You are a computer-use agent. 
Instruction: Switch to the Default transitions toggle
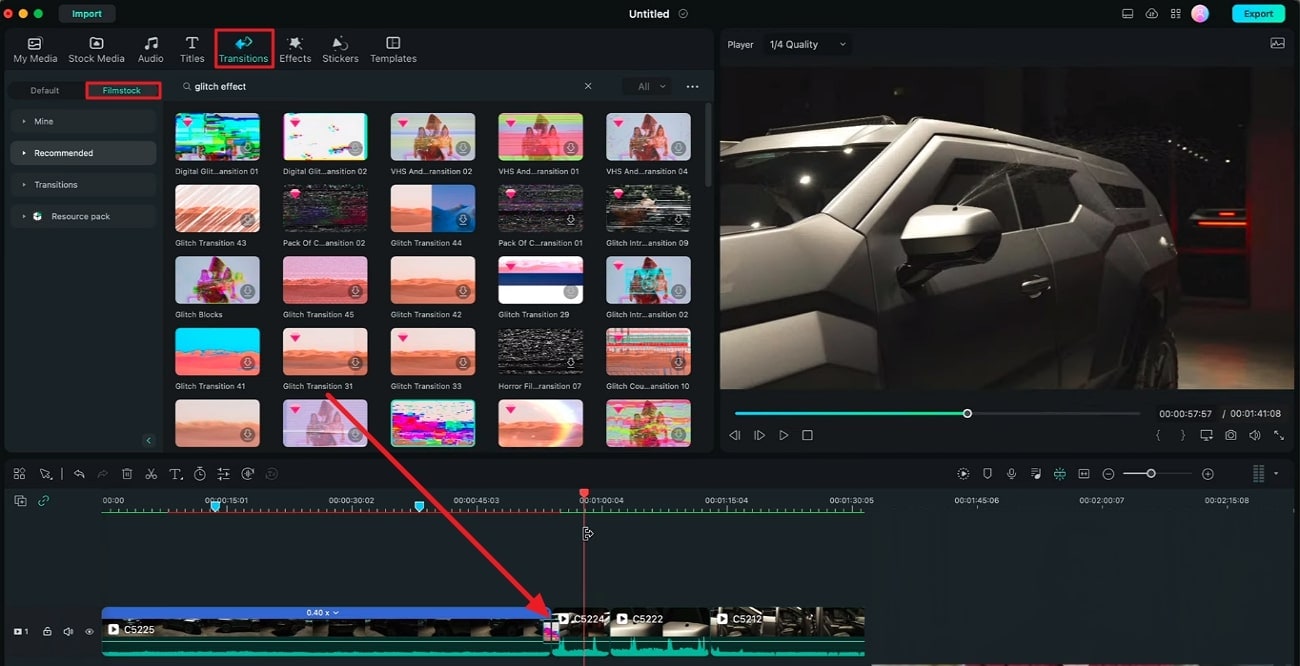pyautogui.click(x=45, y=90)
